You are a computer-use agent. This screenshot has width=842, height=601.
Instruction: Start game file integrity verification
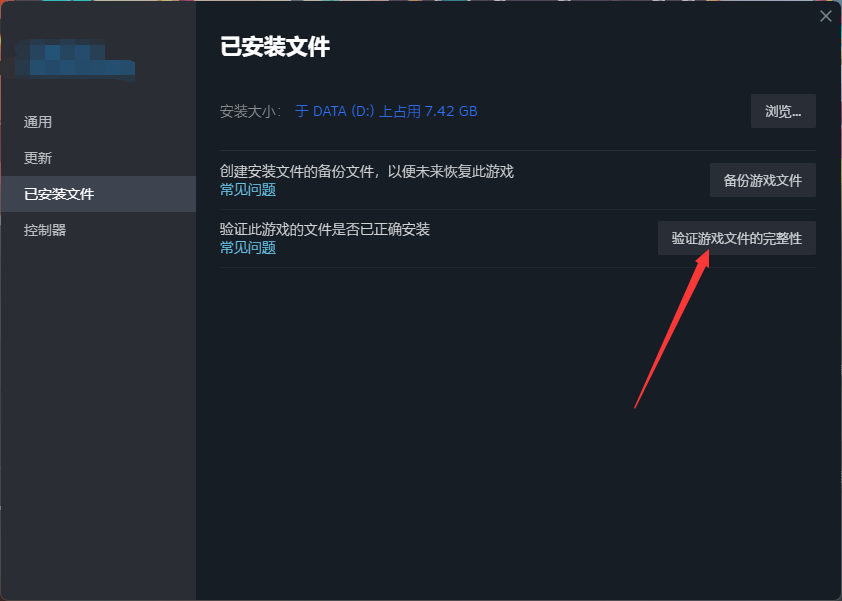point(736,238)
